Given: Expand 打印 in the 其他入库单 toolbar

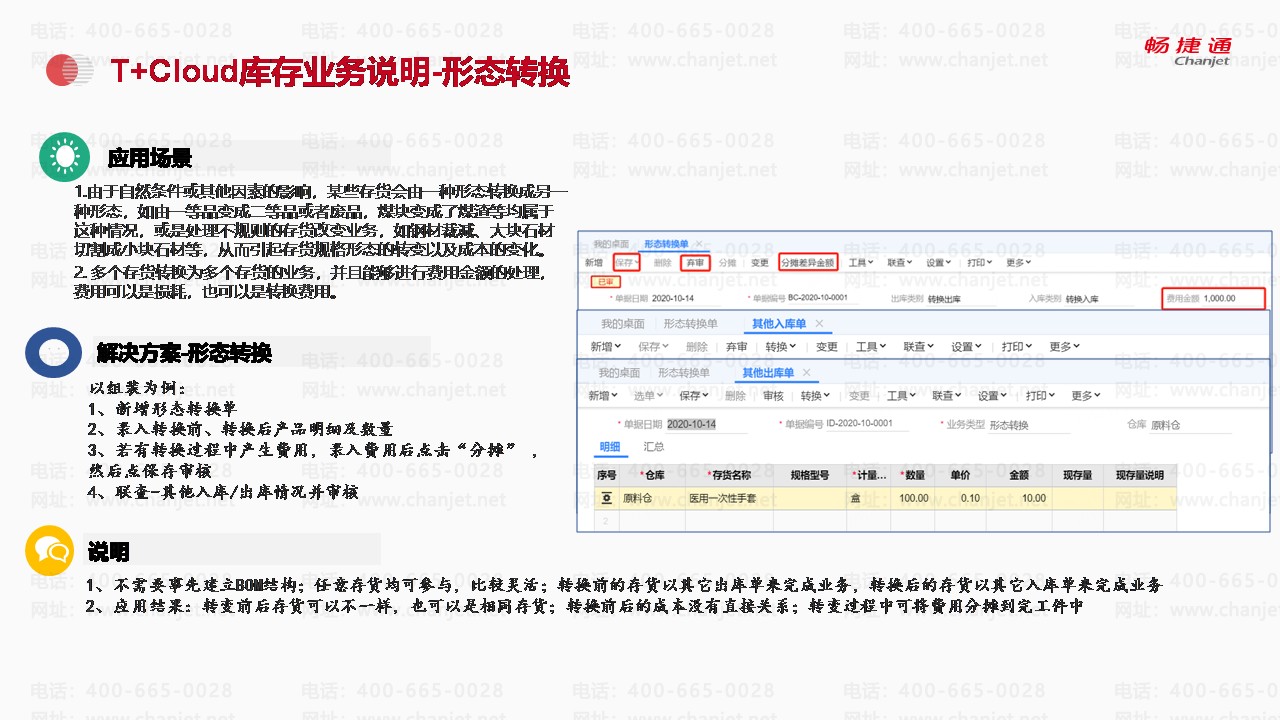Looking at the screenshot, I should [x=1015, y=347].
